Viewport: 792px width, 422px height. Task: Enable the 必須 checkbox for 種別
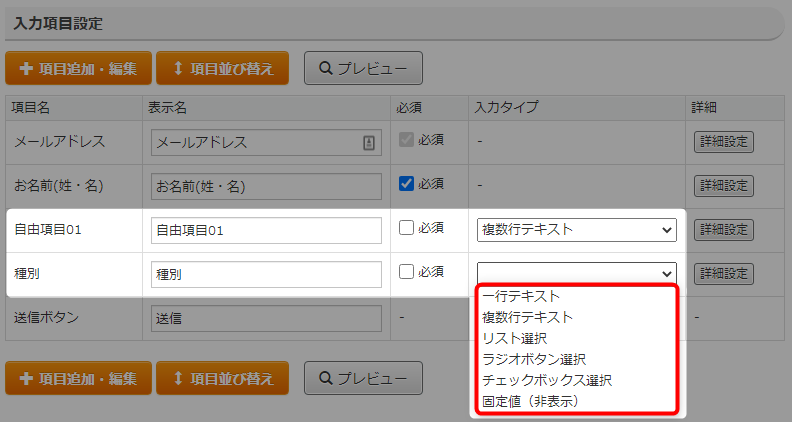[406, 271]
